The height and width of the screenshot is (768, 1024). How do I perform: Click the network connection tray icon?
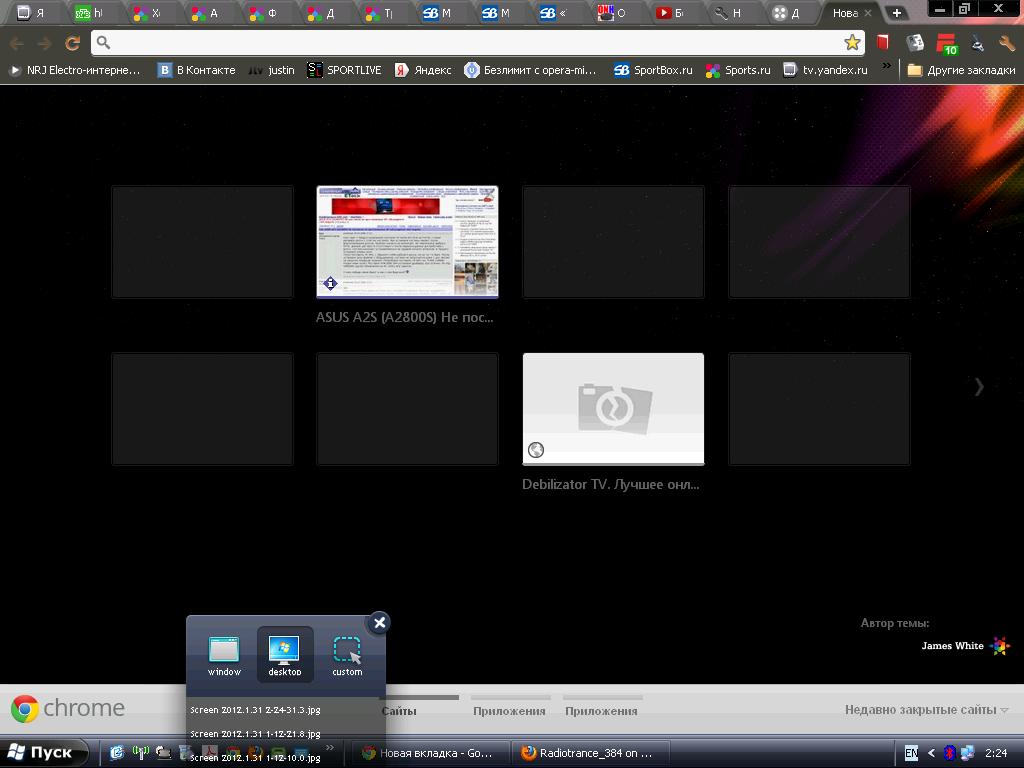click(x=967, y=754)
